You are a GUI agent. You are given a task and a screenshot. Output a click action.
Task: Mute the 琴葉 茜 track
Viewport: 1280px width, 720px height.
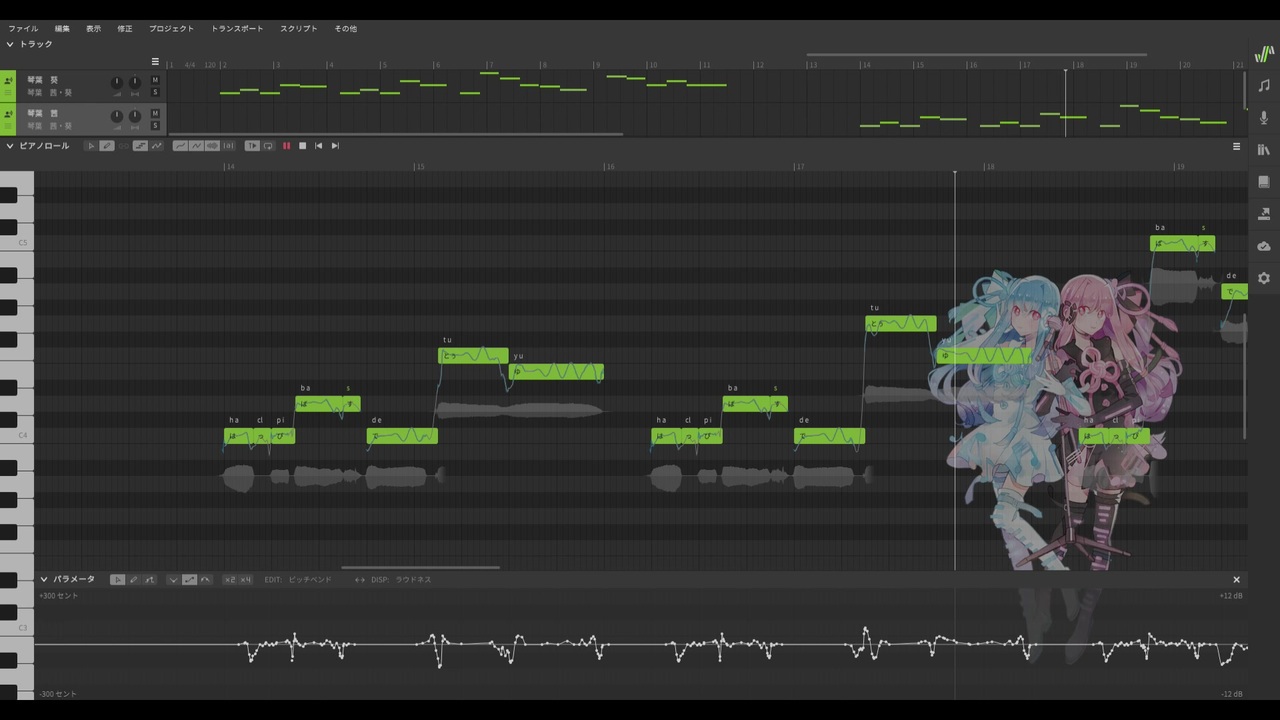point(155,113)
